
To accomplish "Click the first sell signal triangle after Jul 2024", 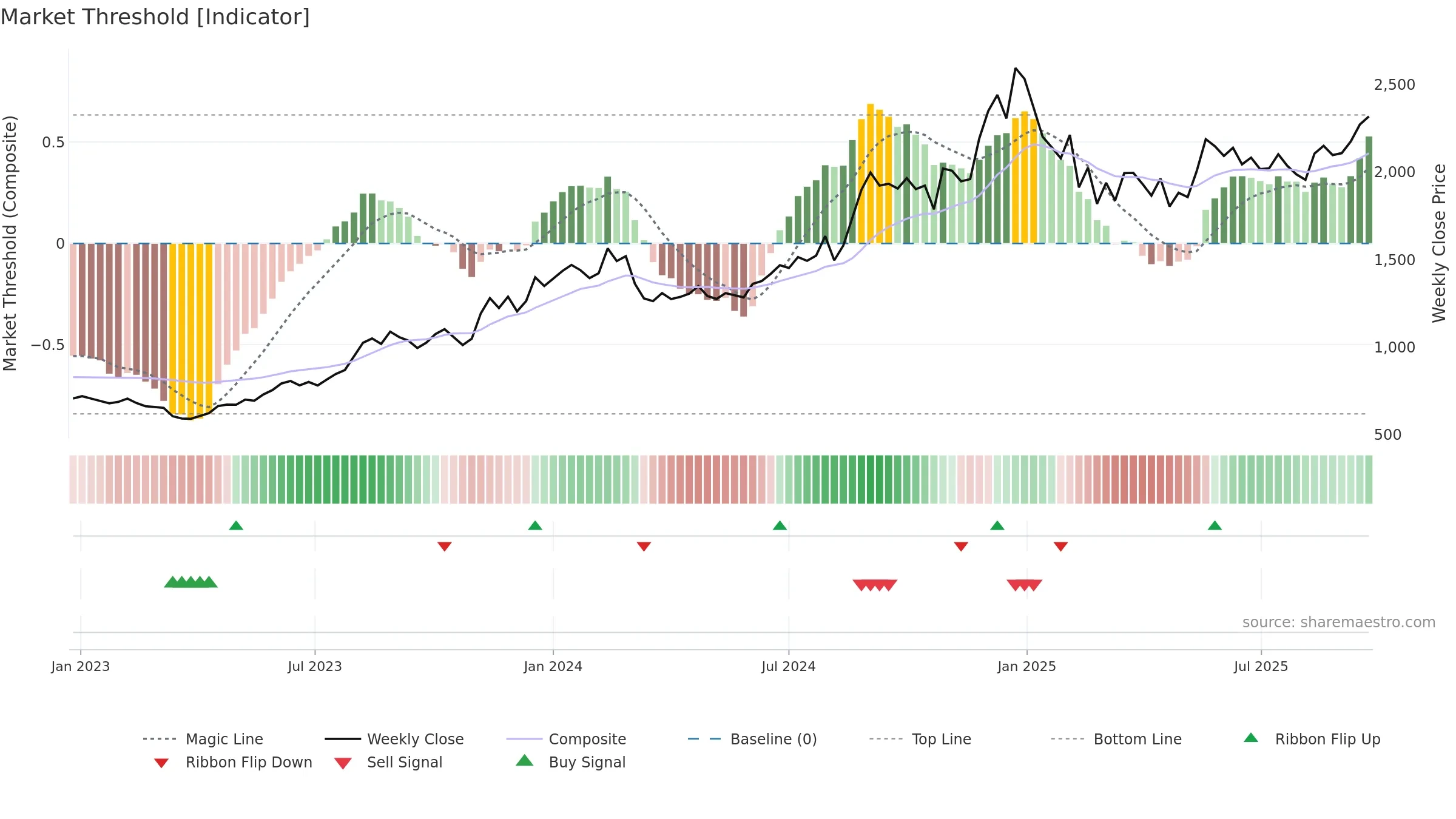I will 861,585.
